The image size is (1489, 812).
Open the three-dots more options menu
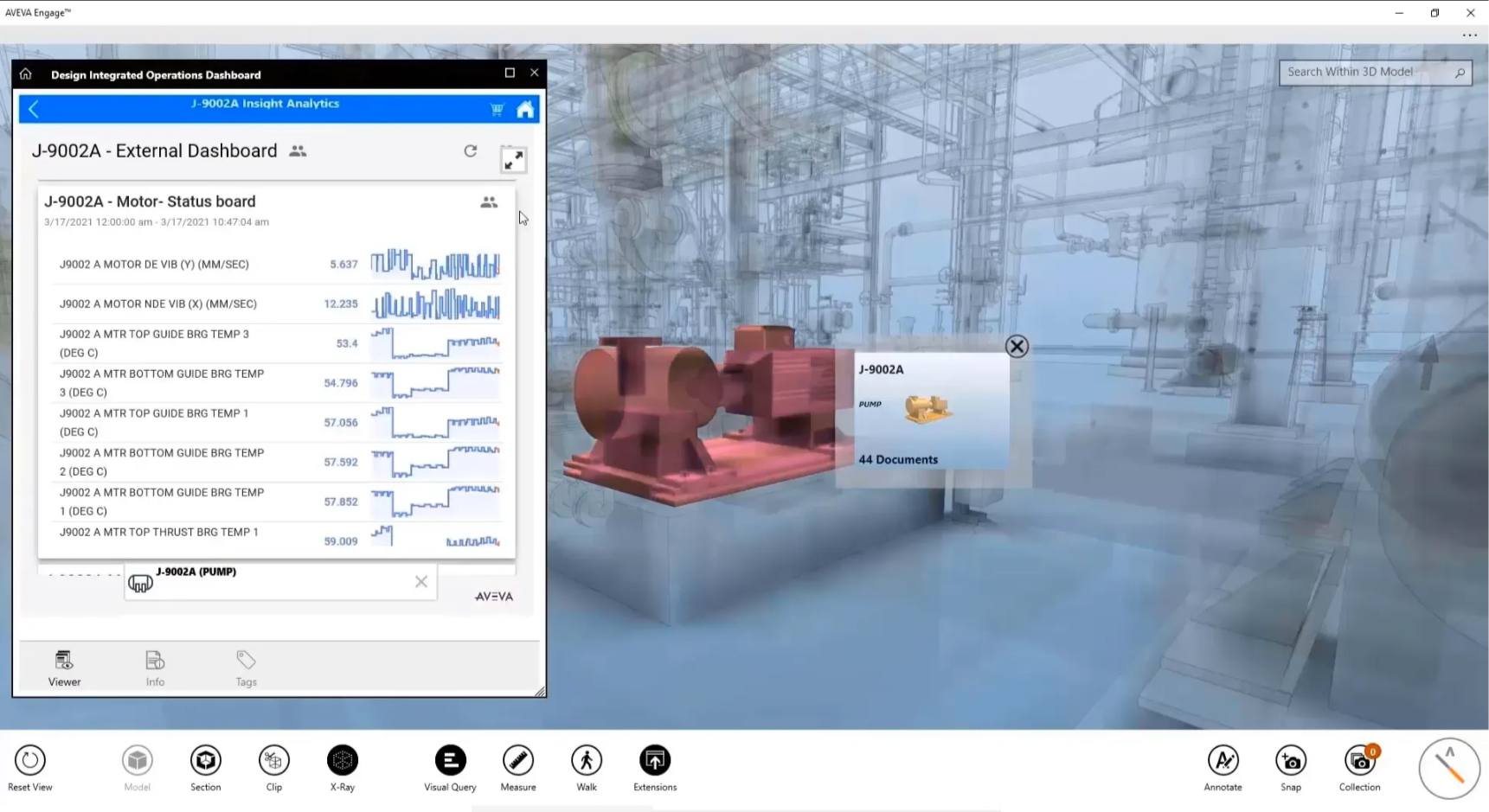(x=1469, y=35)
